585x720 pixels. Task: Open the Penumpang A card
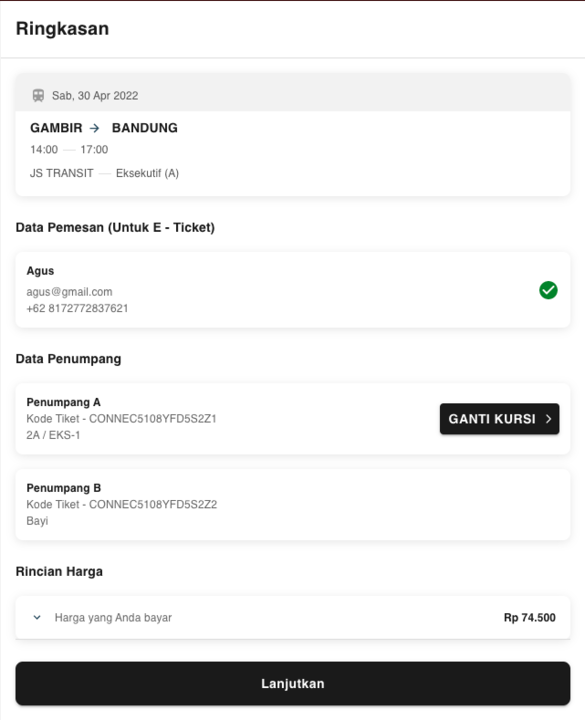(x=293, y=419)
